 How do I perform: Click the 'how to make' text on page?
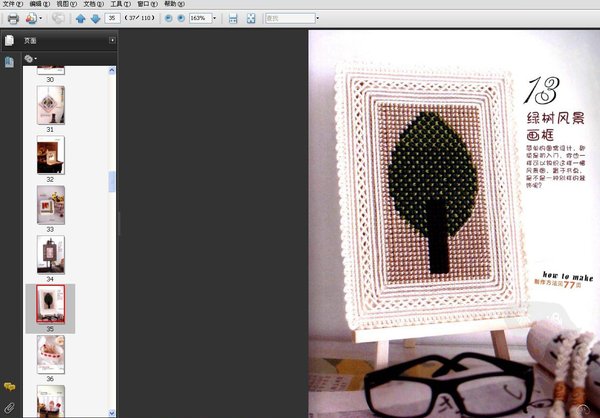pos(568,276)
